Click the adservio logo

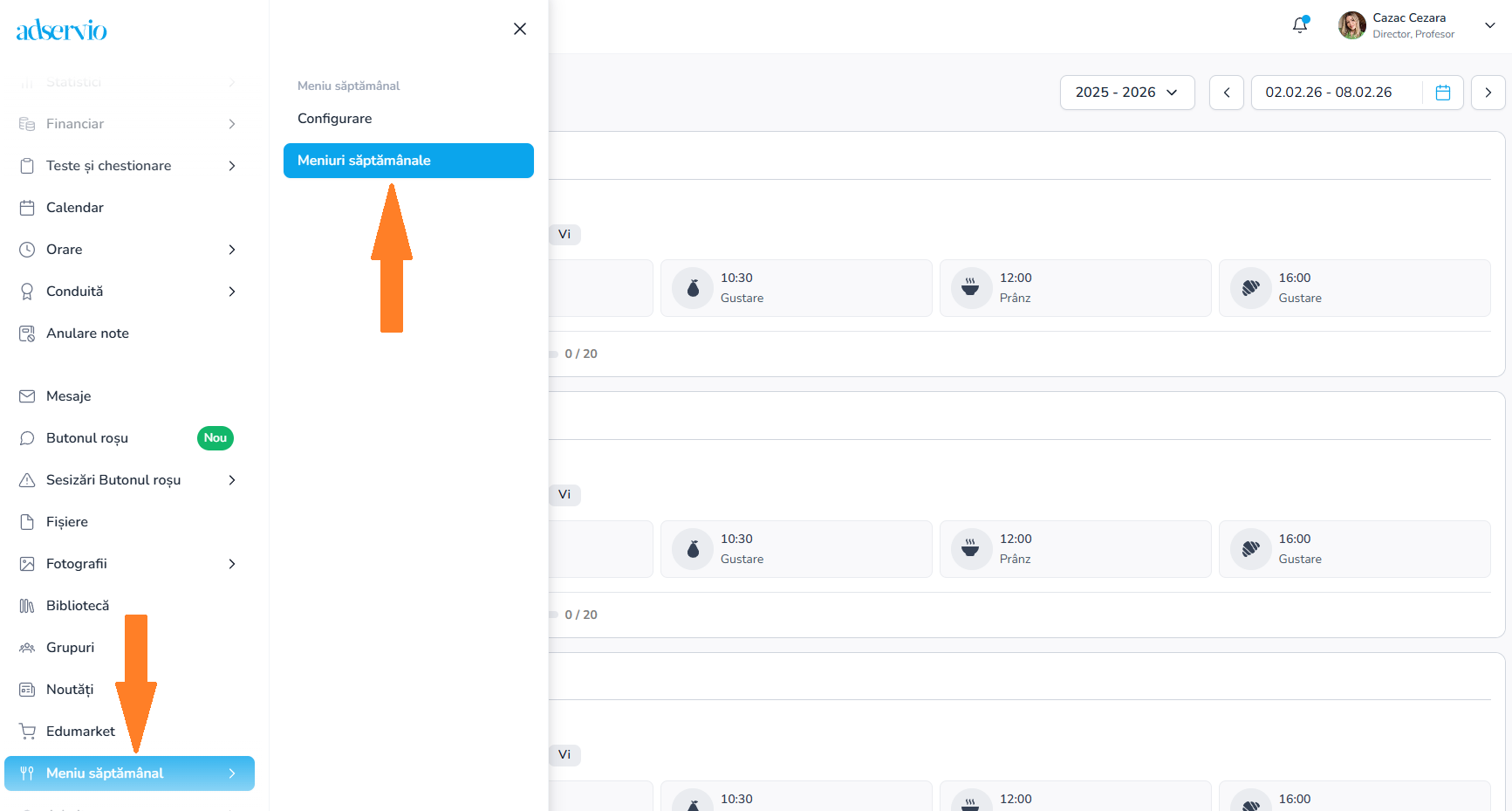point(61,31)
